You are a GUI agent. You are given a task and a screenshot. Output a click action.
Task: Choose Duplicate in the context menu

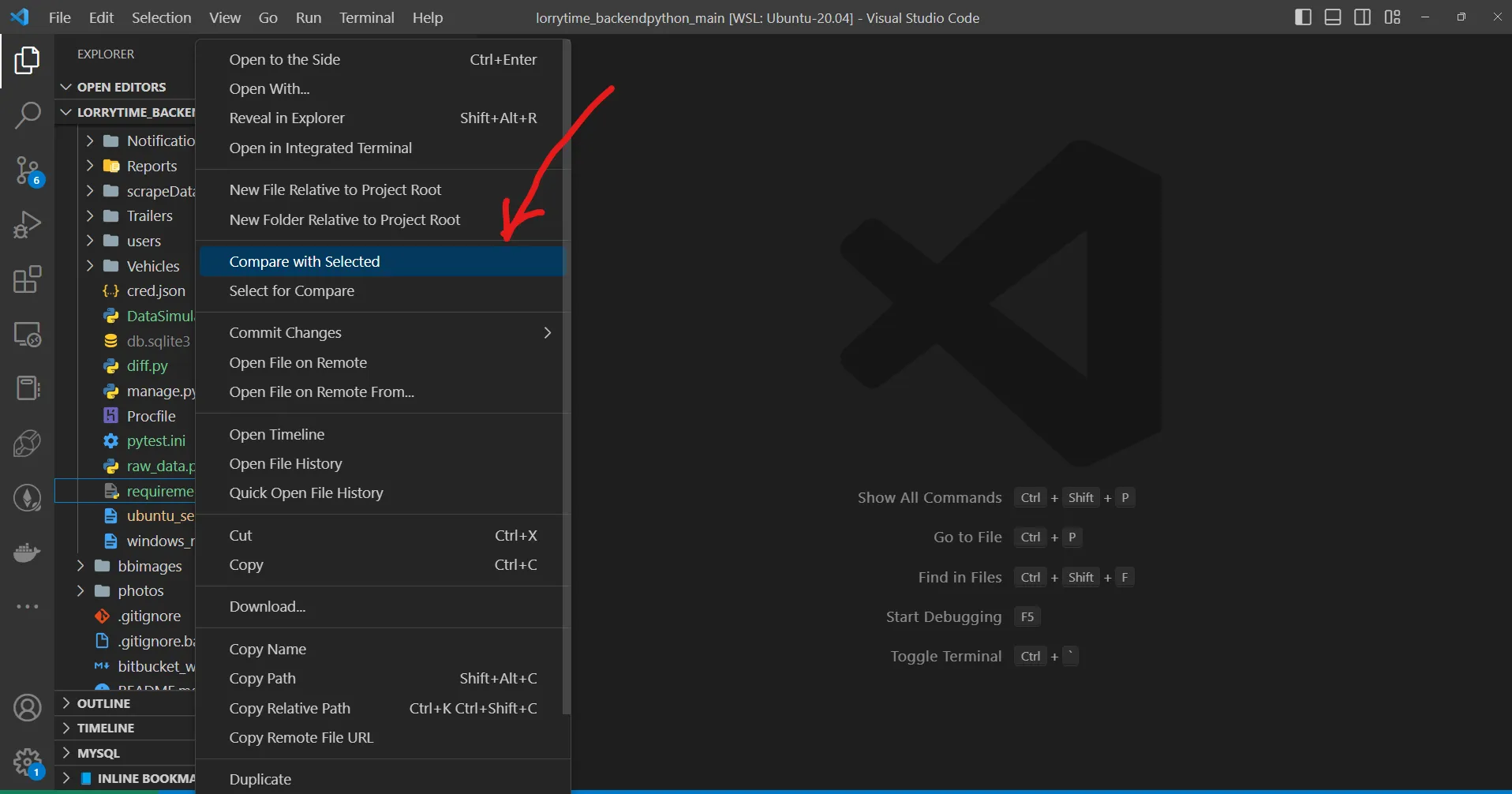tap(382, 780)
